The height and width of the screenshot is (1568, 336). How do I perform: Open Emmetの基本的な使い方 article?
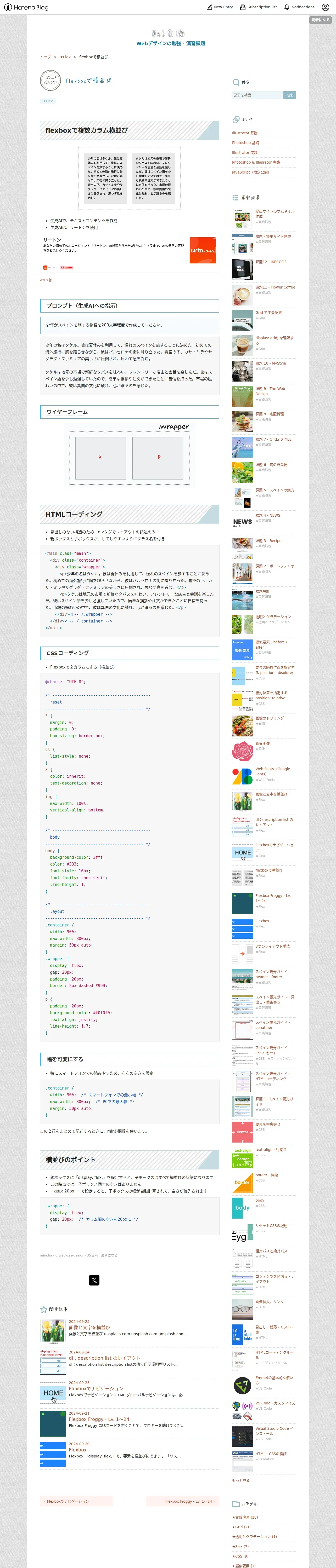click(x=275, y=1381)
